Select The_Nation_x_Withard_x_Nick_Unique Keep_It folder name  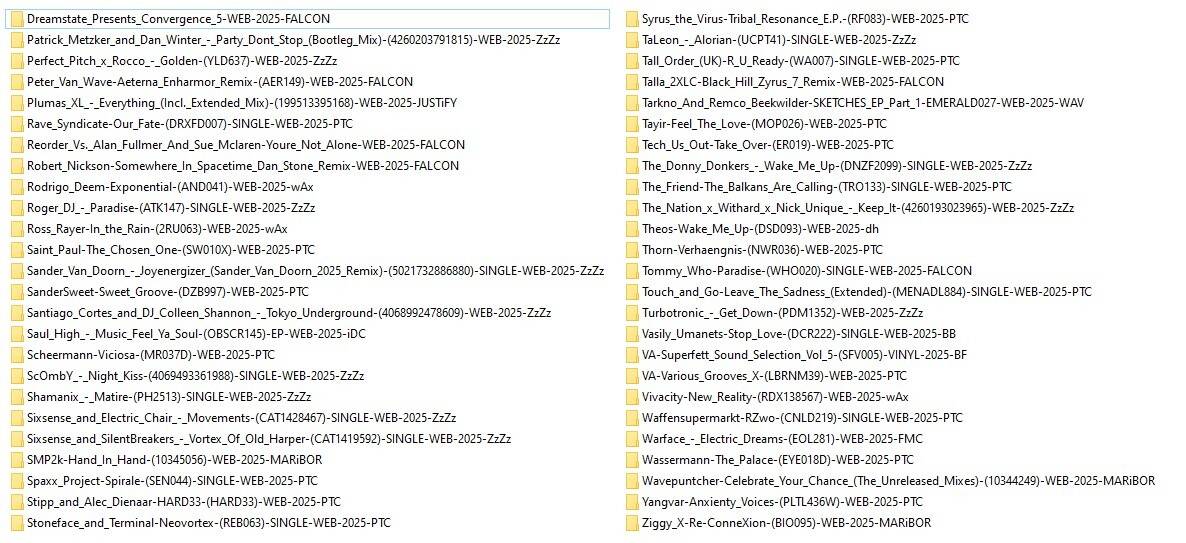coord(858,208)
